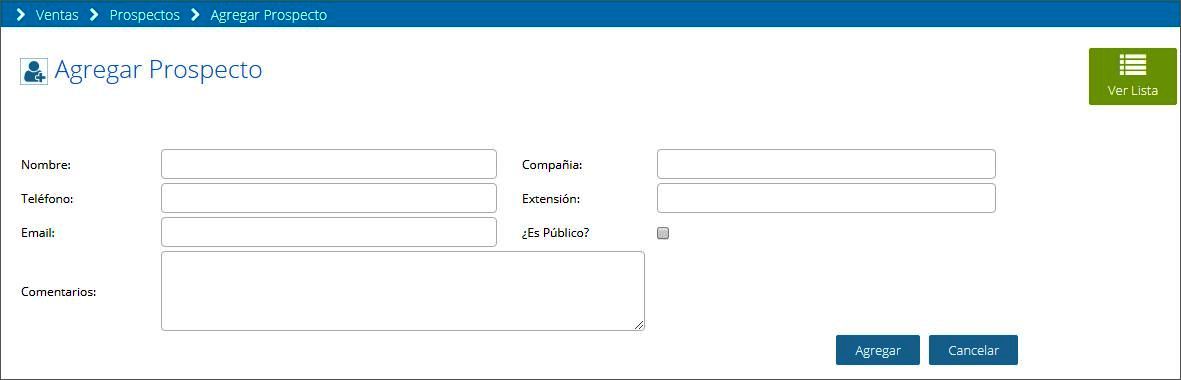This screenshot has height=380, width=1181.
Task: Focus the Nombre text field
Action: pos(329,164)
